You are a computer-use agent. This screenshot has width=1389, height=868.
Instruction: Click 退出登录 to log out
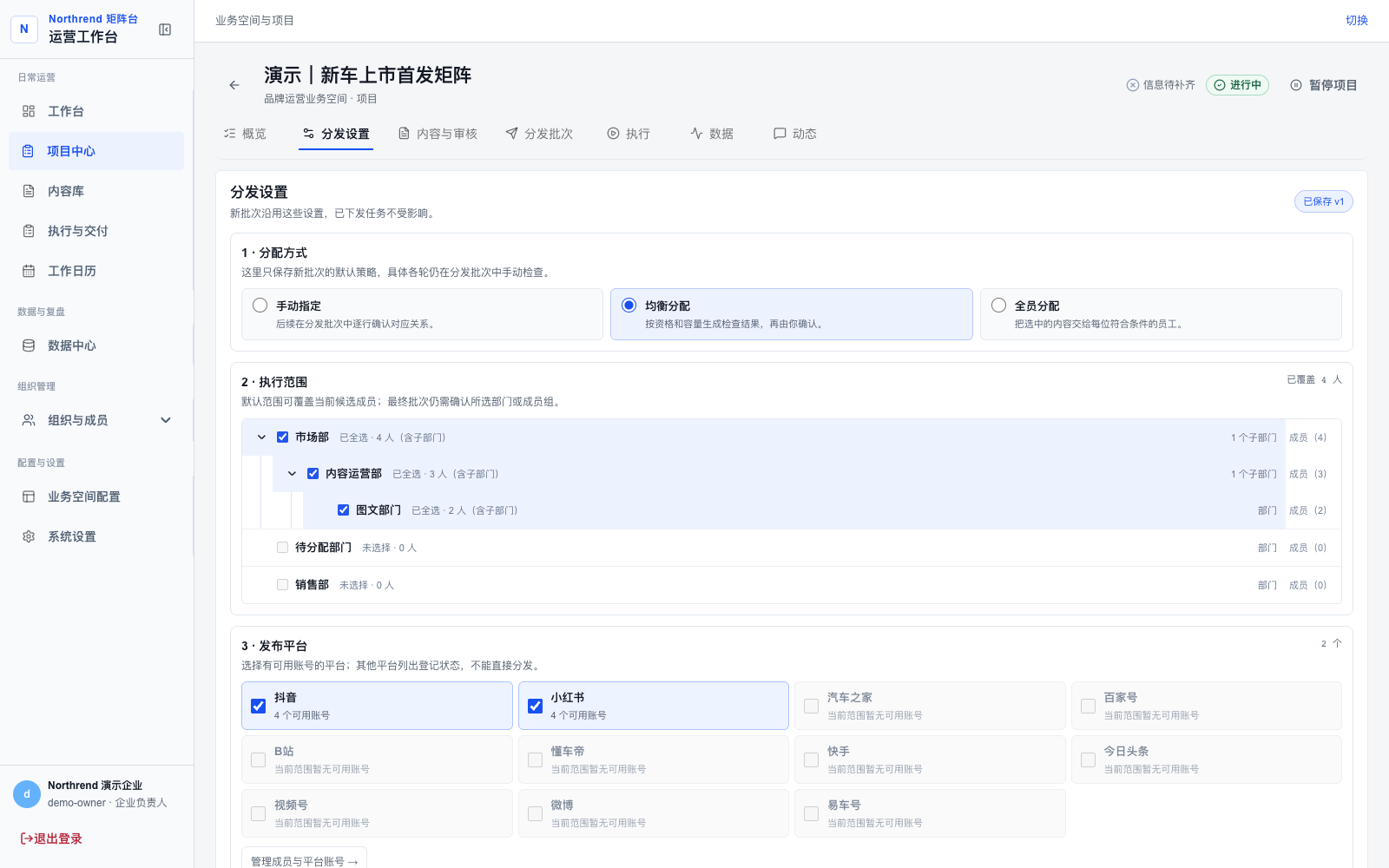(51, 838)
